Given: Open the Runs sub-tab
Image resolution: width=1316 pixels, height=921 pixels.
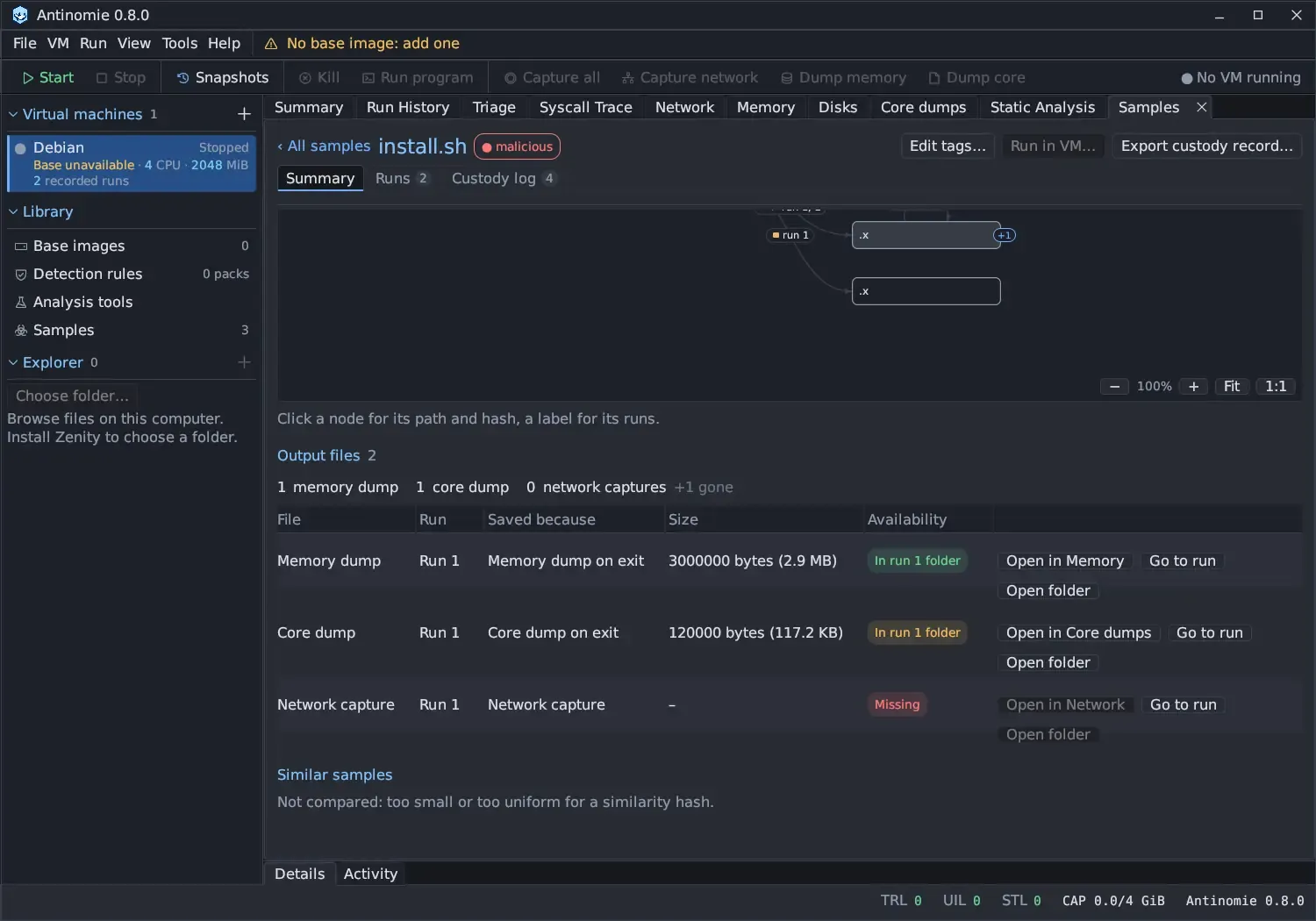Looking at the screenshot, I should click(402, 178).
